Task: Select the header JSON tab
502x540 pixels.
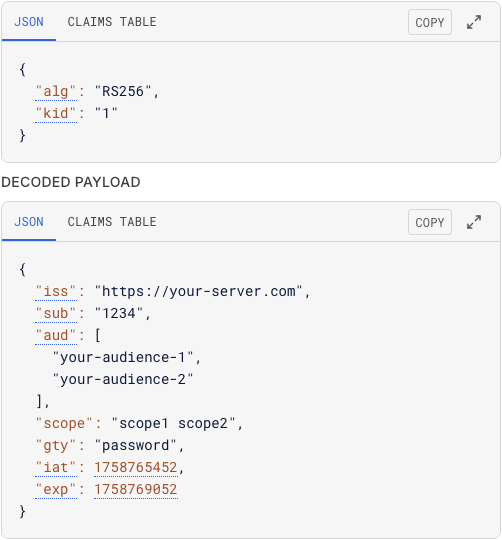Action: 29,22
